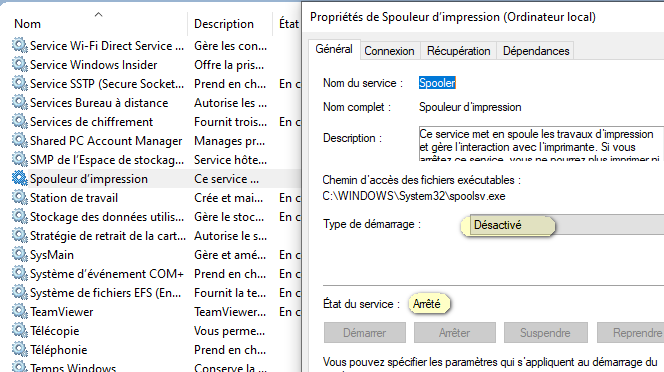This screenshot has height=372, width=664.
Task: Click the Arrêter button
Action: pos(454,333)
